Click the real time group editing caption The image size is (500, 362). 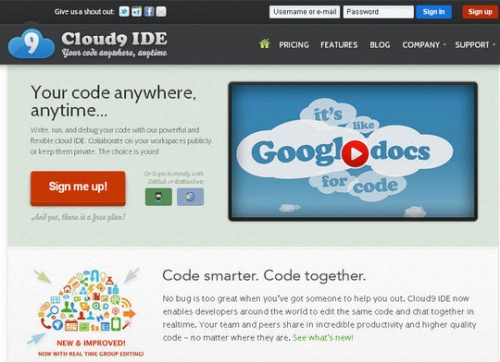pos(91,354)
